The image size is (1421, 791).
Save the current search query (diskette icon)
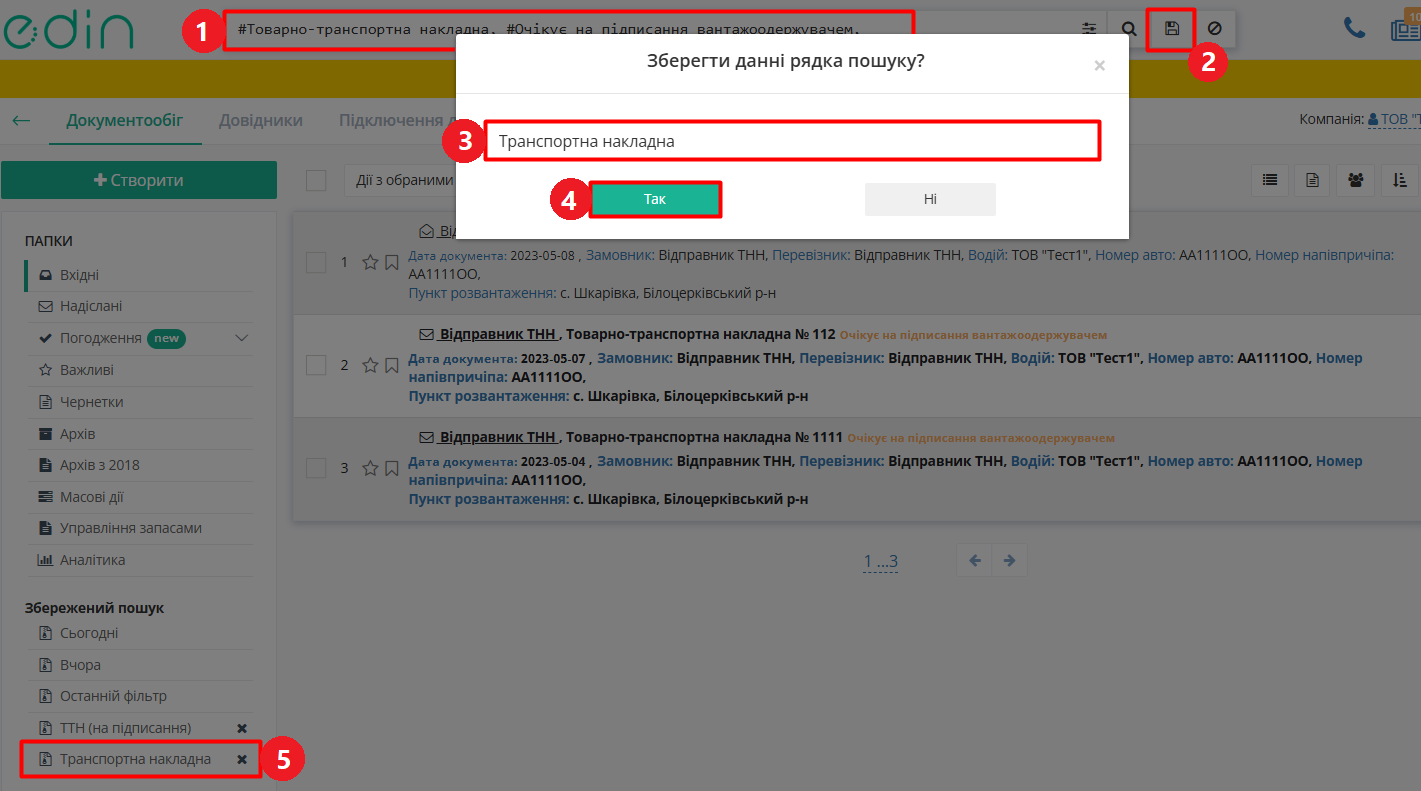click(x=1170, y=28)
